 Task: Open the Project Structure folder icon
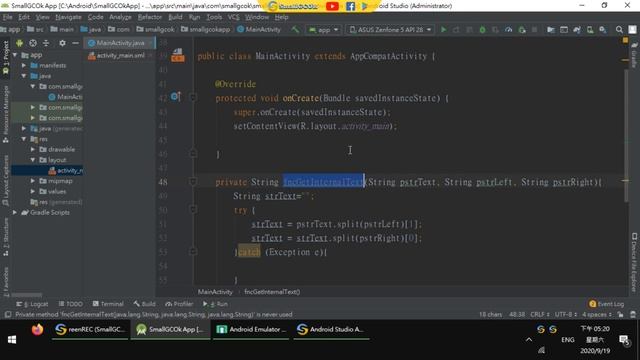click(551, 29)
